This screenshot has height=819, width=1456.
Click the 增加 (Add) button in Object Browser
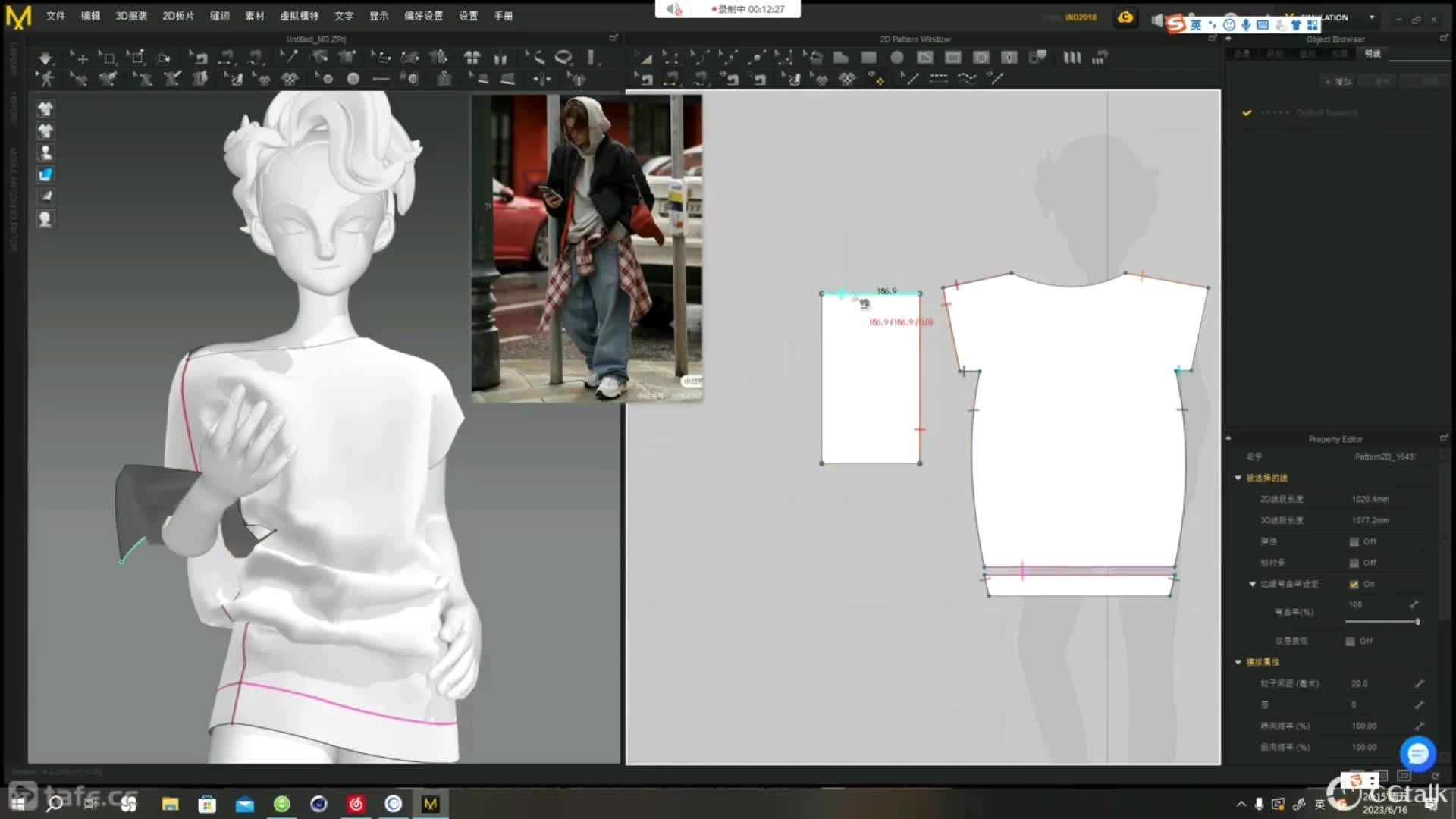pos(1338,81)
